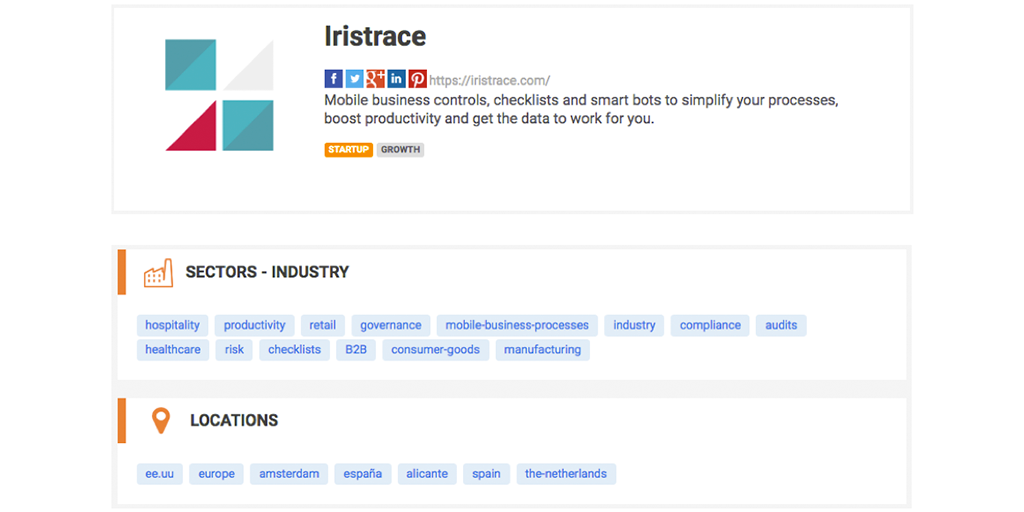This screenshot has height=512, width=1024.
Task: Select the governance tag
Action: tap(391, 325)
